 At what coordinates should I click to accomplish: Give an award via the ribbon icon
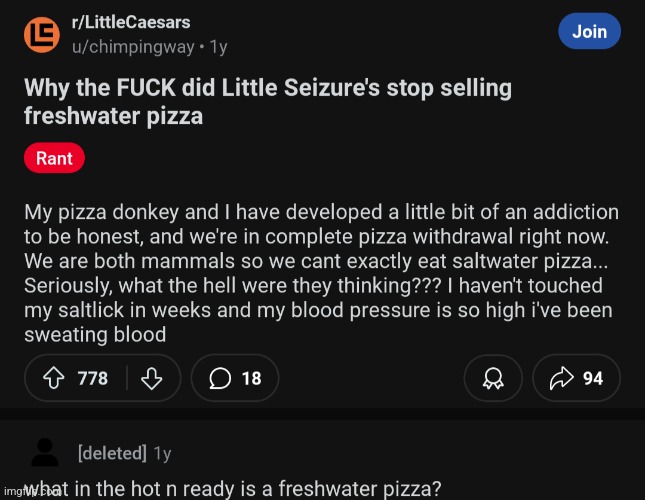[493, 378]
